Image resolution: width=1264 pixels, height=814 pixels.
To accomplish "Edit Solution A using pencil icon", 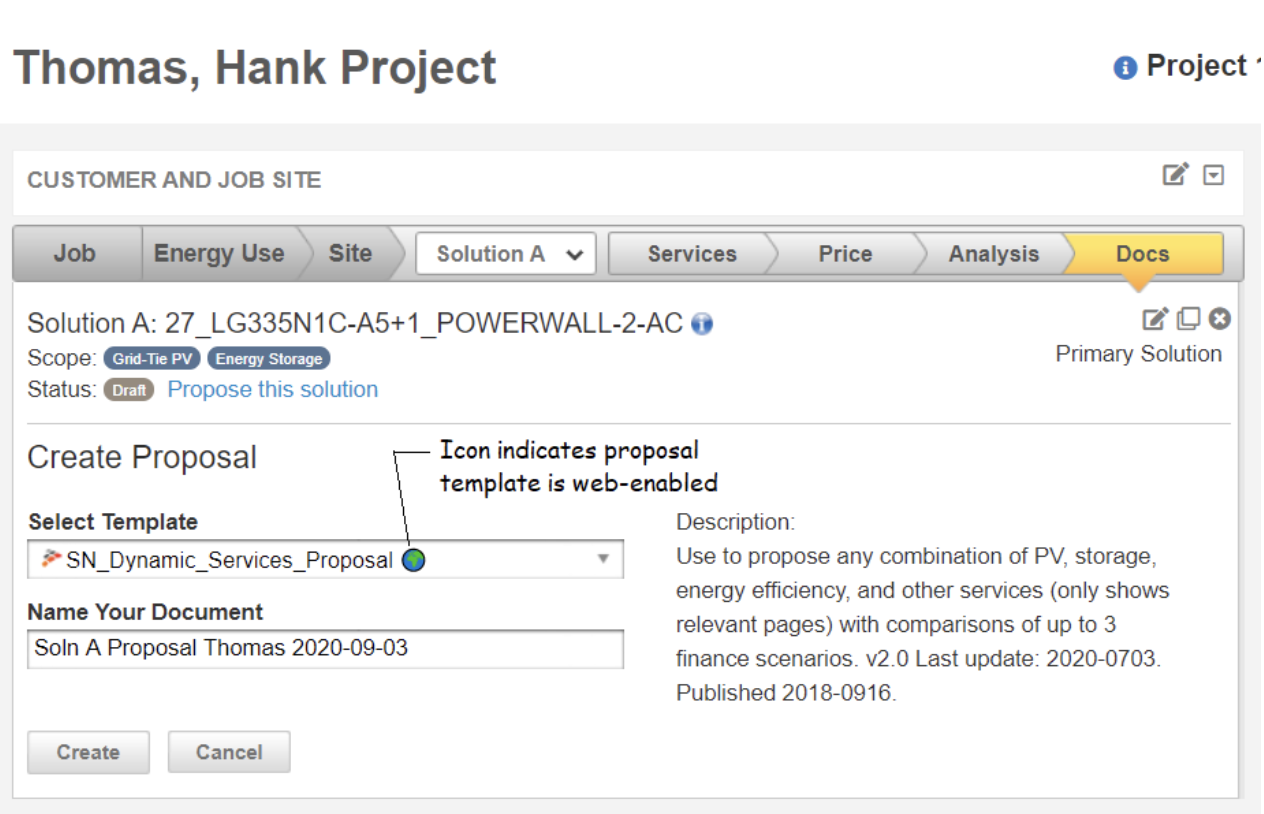I will (x=1155, y=319).
